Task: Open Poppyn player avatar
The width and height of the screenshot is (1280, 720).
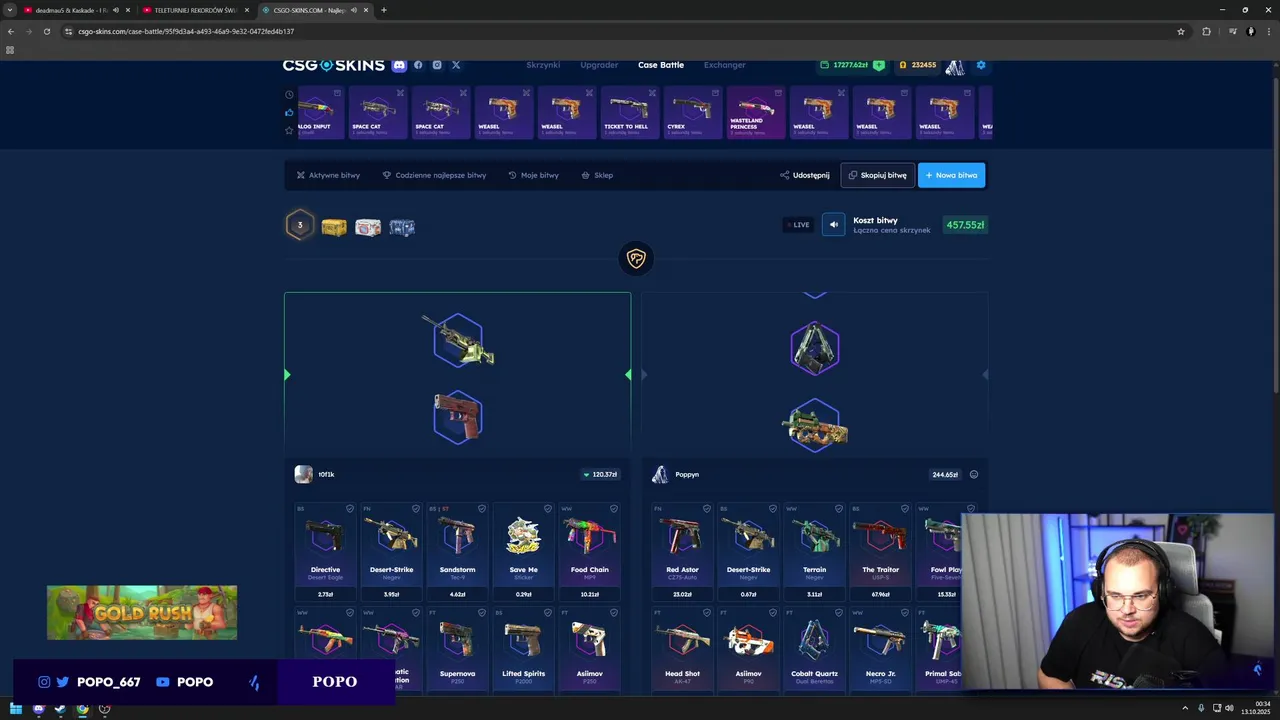Action: click(x=660, y=474)
